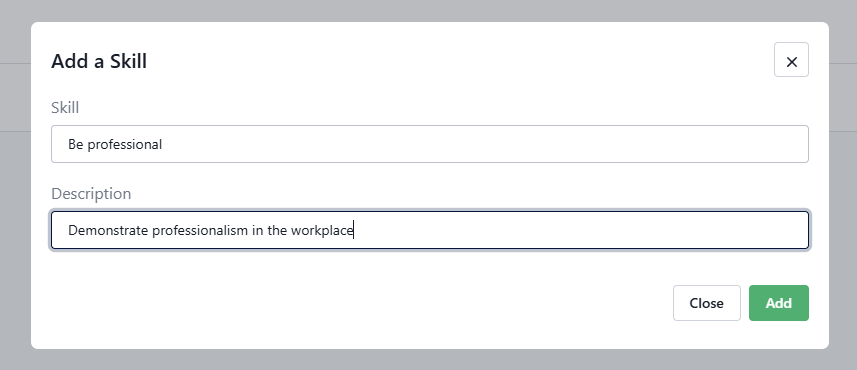Click the "Add a Skill" dialog heading
The image size is (857, 370).
point(99,61)
